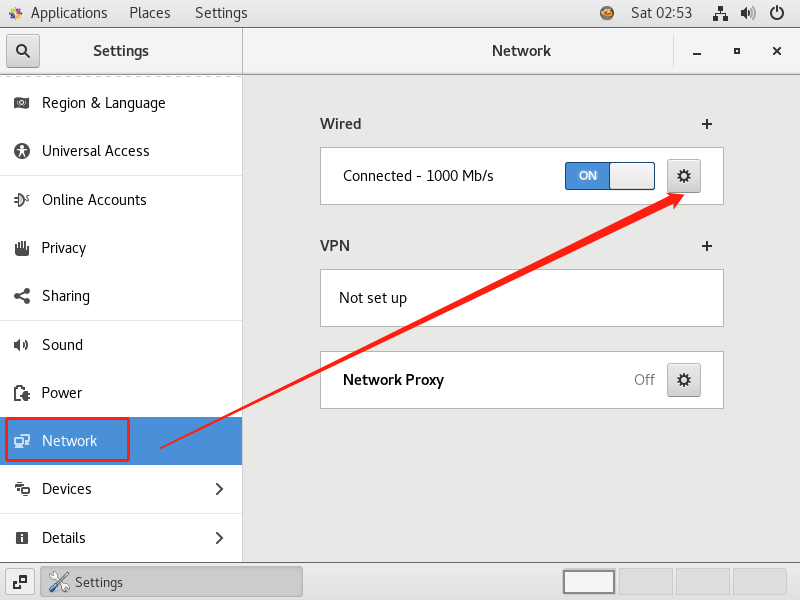Go to Power settings label

[62, 393]
